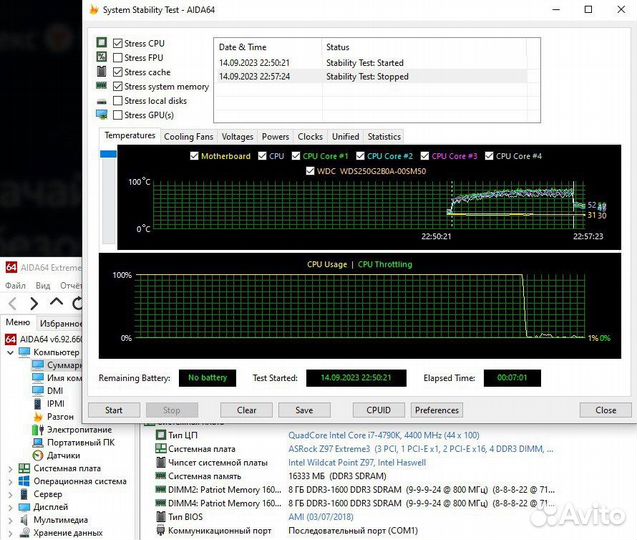Viewport: 637px width, 540px height.
Task: Click the Stress CPU chip icon
Action: coord(102,42)
